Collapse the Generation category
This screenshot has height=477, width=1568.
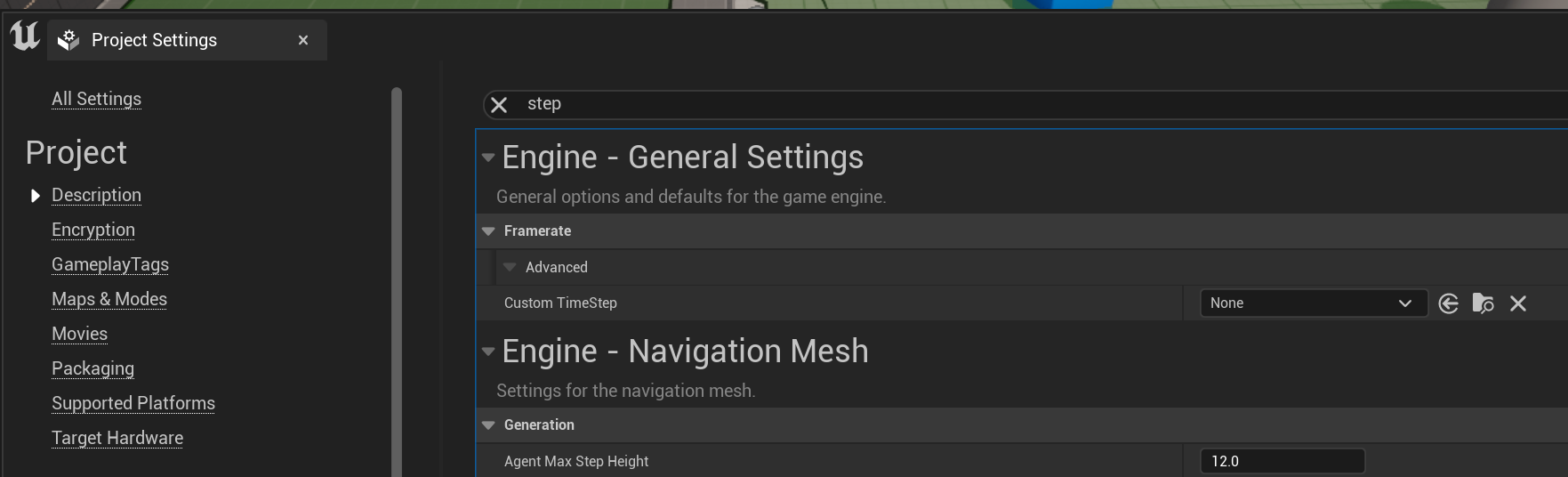[x=488, y=425]
